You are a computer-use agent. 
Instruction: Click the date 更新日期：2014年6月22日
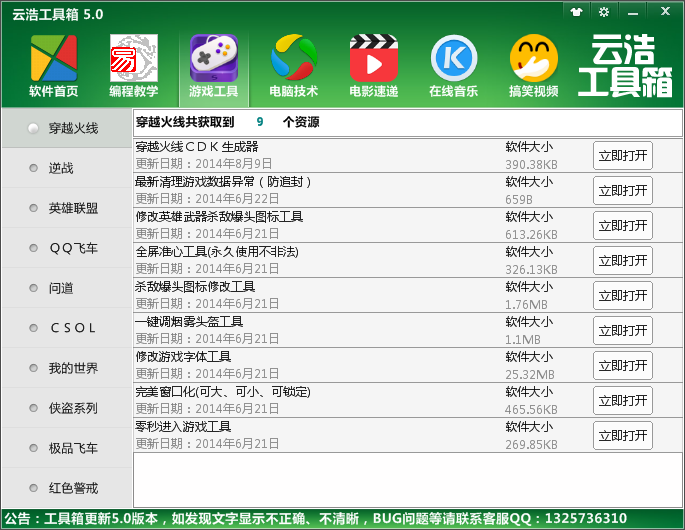(207, 199)
